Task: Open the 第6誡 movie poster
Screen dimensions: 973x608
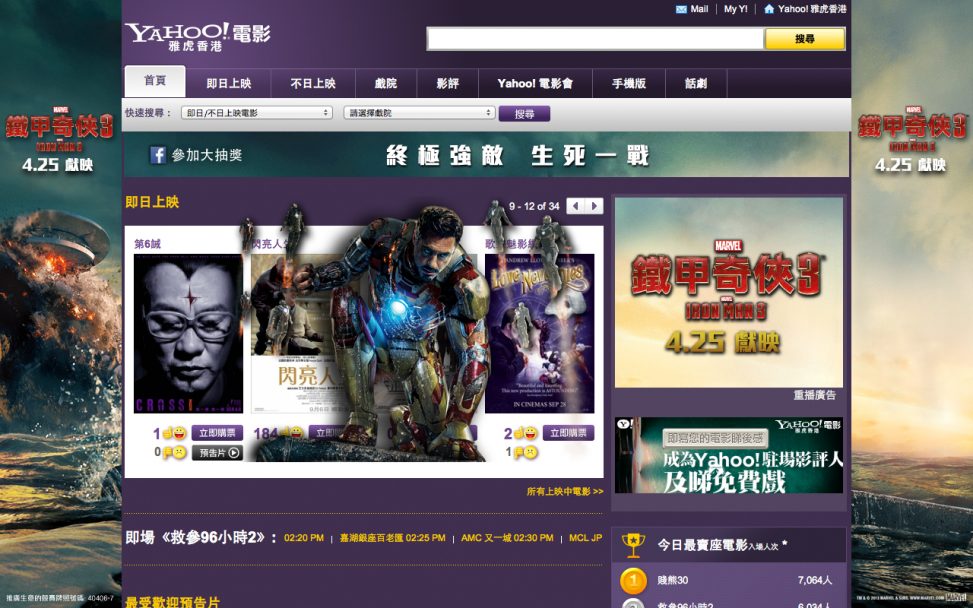Action: click(x=189, y=334)
